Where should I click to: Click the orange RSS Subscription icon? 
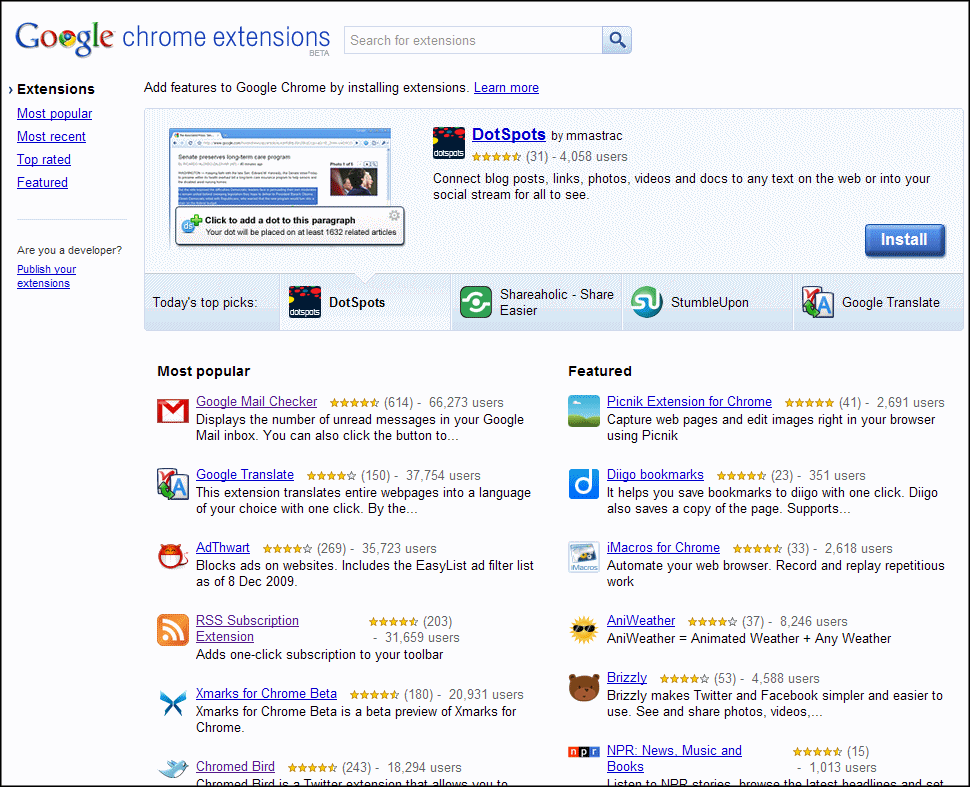(x=173, y=630)
